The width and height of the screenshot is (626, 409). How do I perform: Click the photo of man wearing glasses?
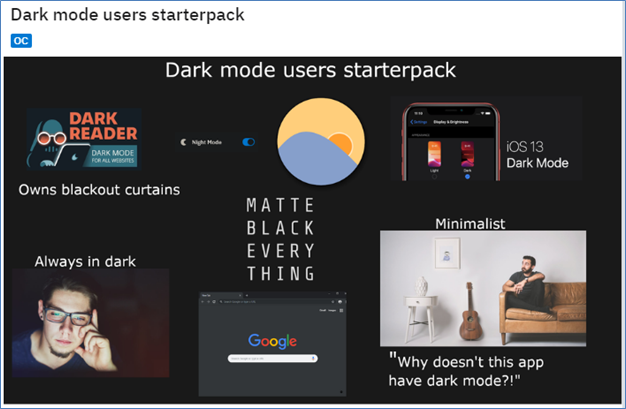91,323
